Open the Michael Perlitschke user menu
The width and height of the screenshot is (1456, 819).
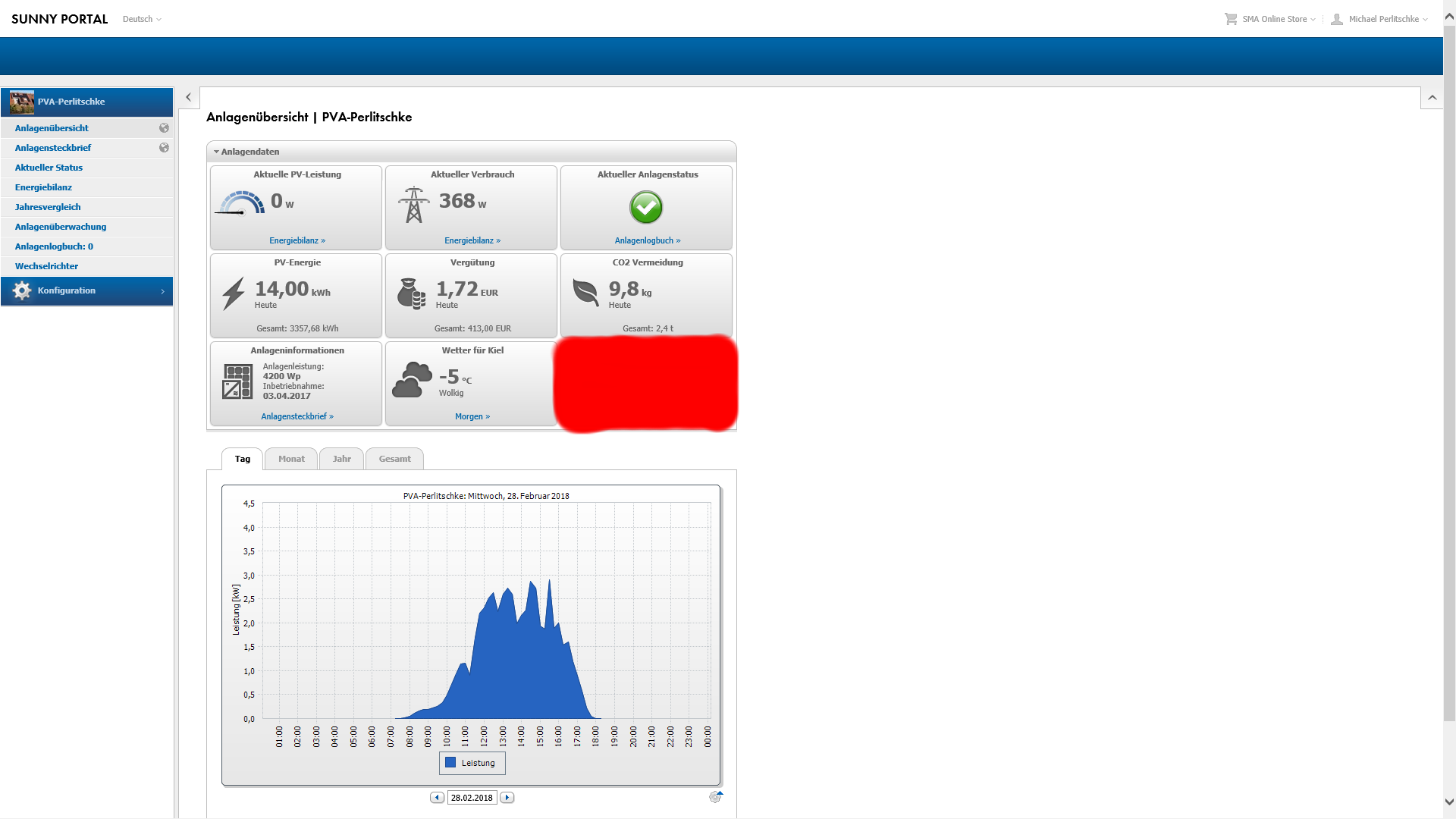click(1379, 19)
